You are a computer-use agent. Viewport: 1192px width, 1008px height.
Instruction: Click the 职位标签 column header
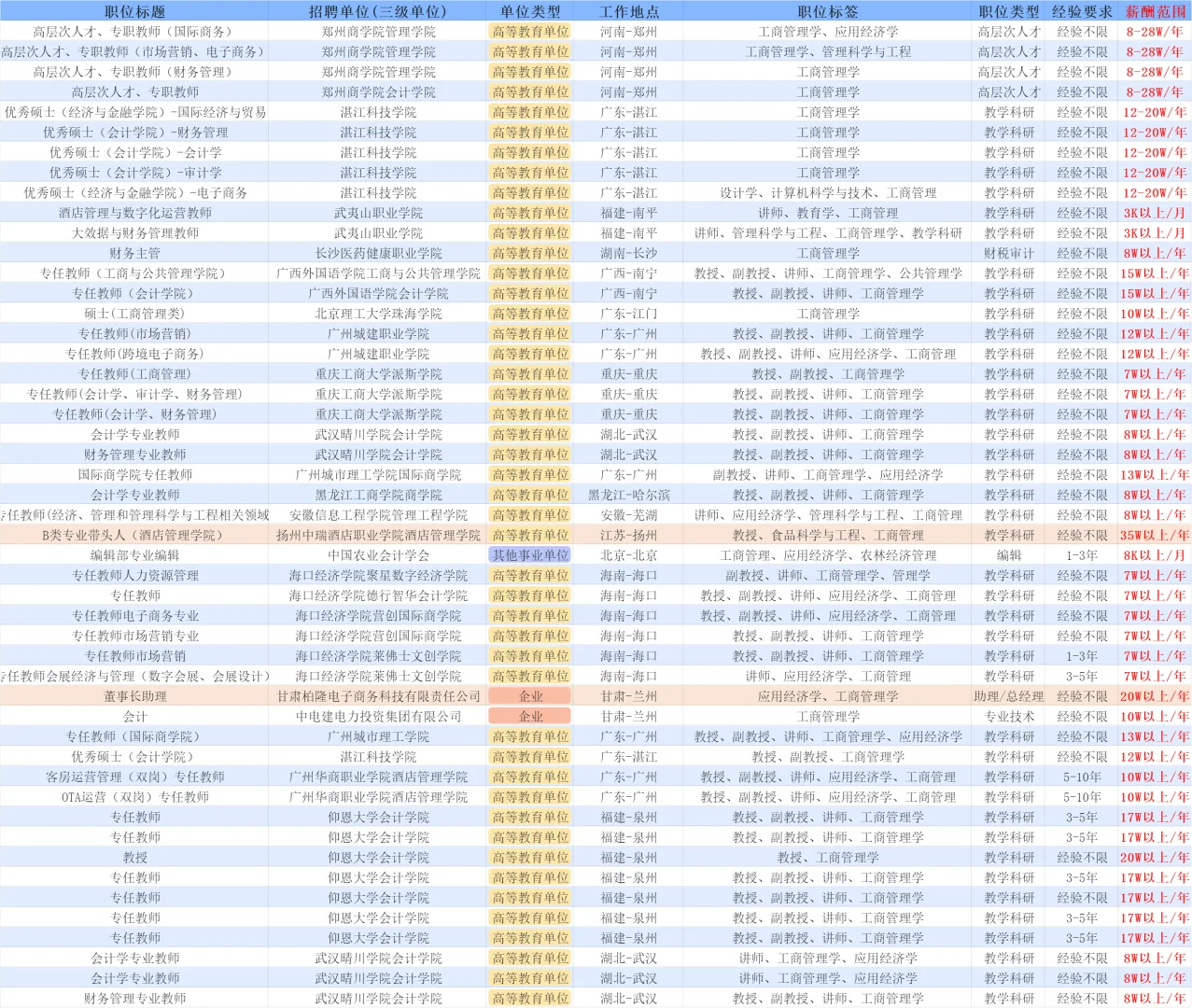tap(827, 11)
